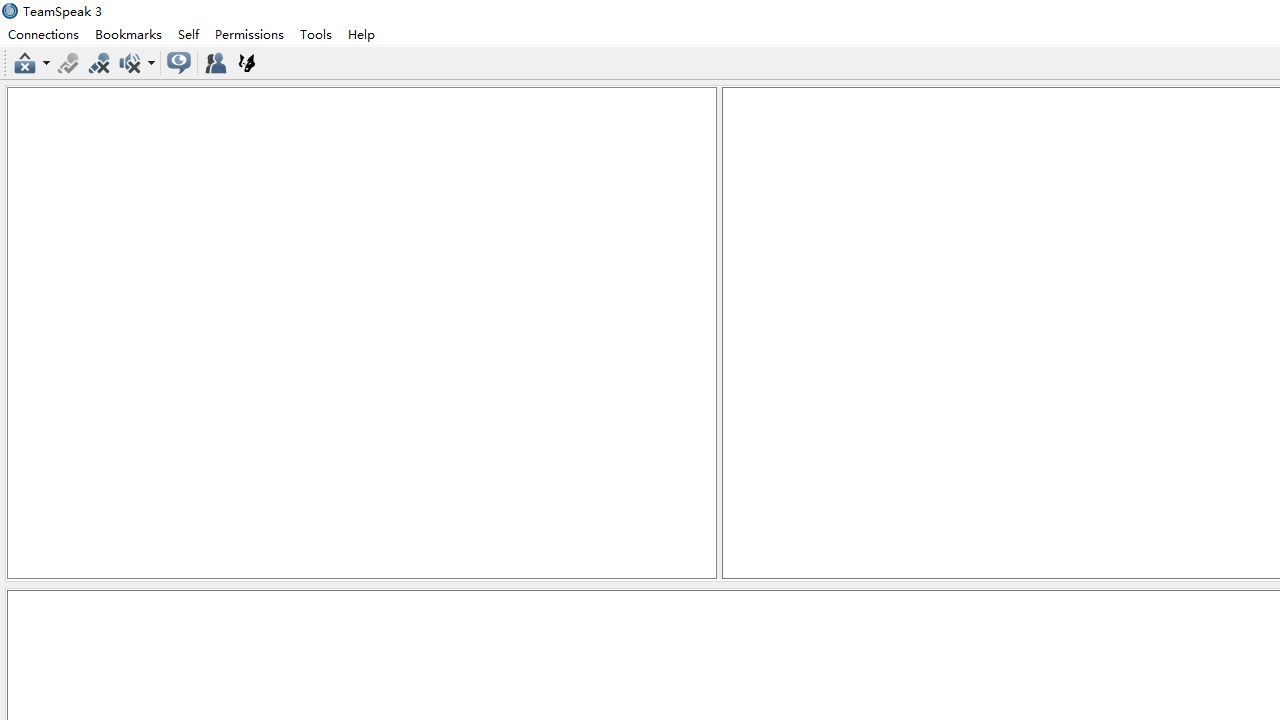Disconnect from the current server
1280x720 pixels.
[25, 63]
